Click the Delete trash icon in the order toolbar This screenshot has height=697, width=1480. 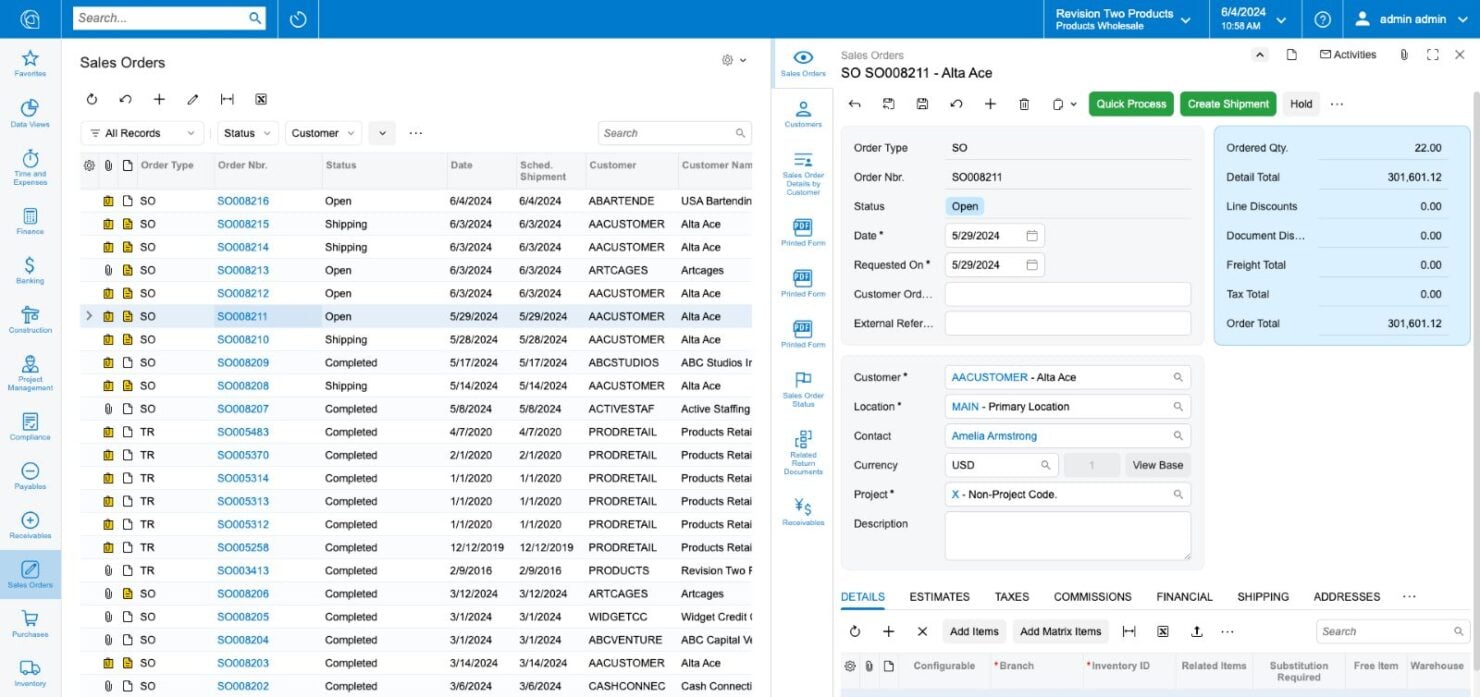(x=1024, y=103)
